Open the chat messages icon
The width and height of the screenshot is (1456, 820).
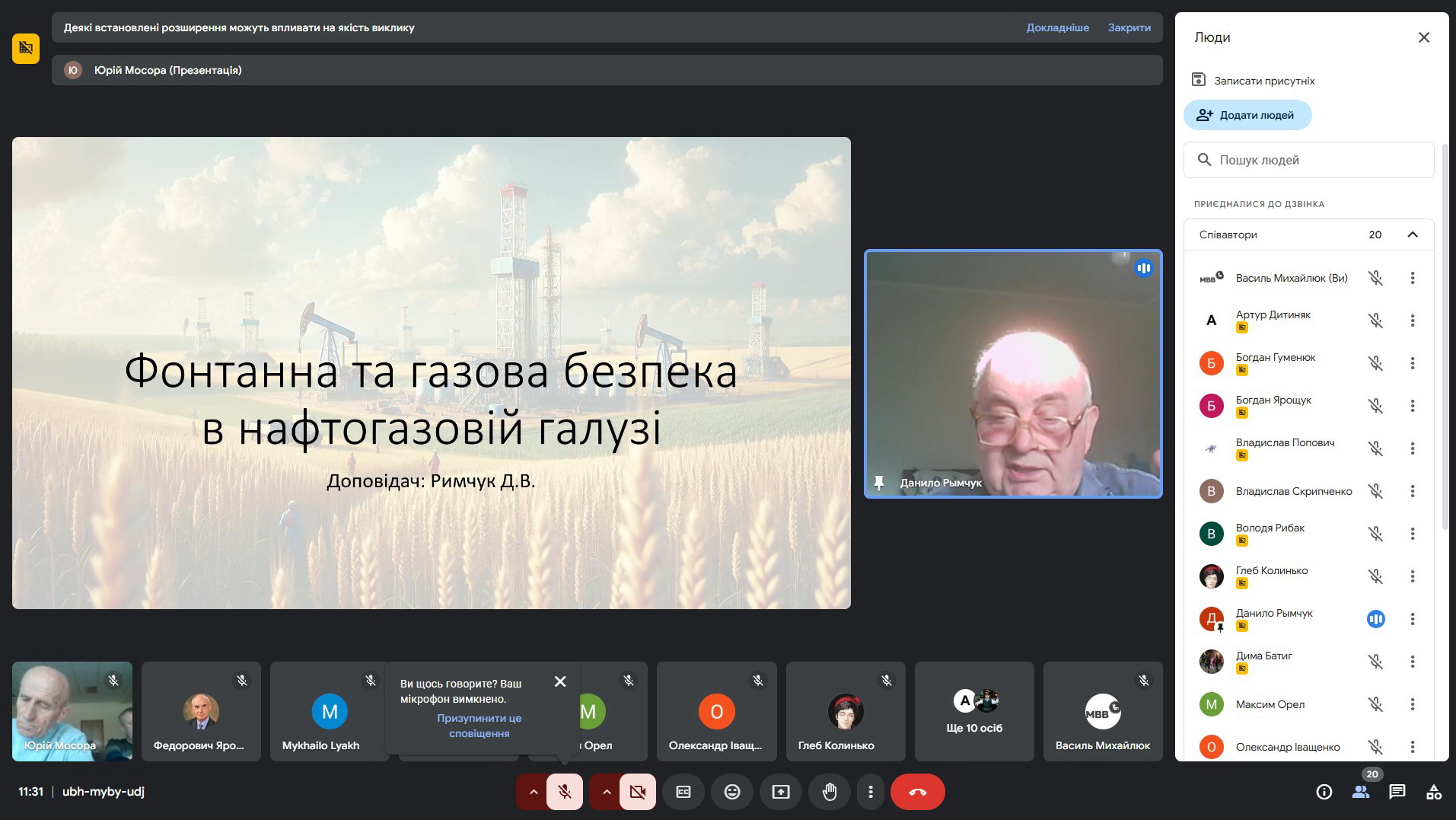pos(1397,792)
